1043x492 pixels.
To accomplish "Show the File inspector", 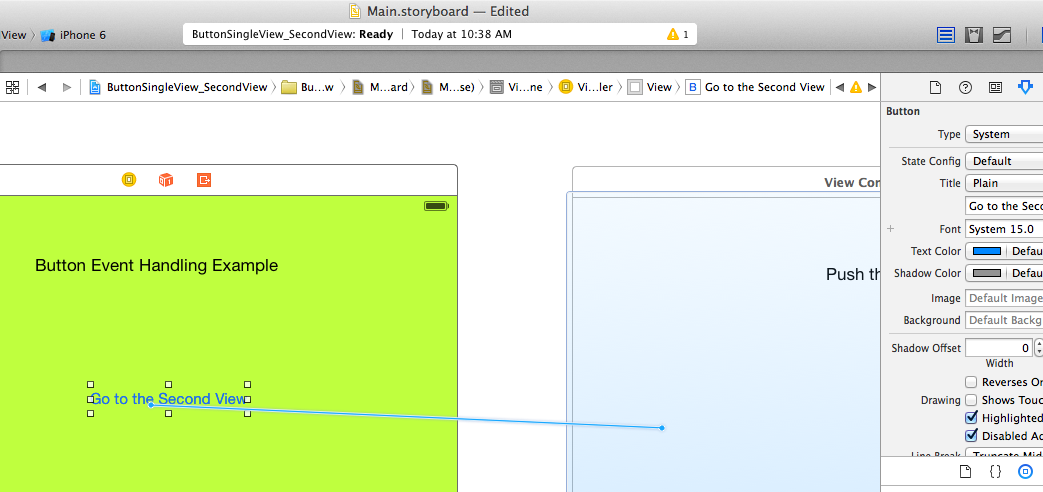I will (936, 87).
